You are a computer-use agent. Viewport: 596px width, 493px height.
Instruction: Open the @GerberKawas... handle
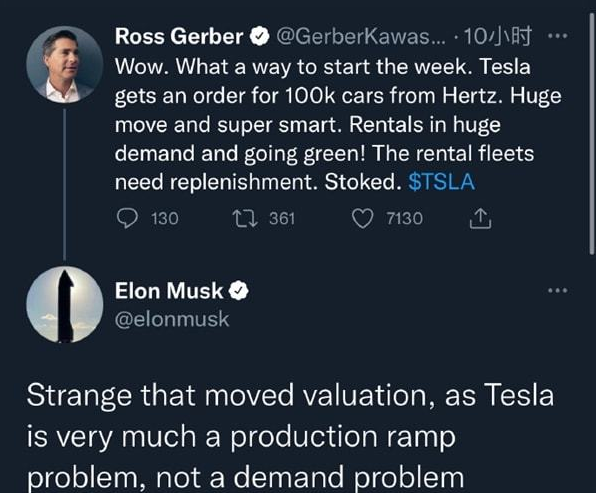pyautogui.click(x=360, y=37)
